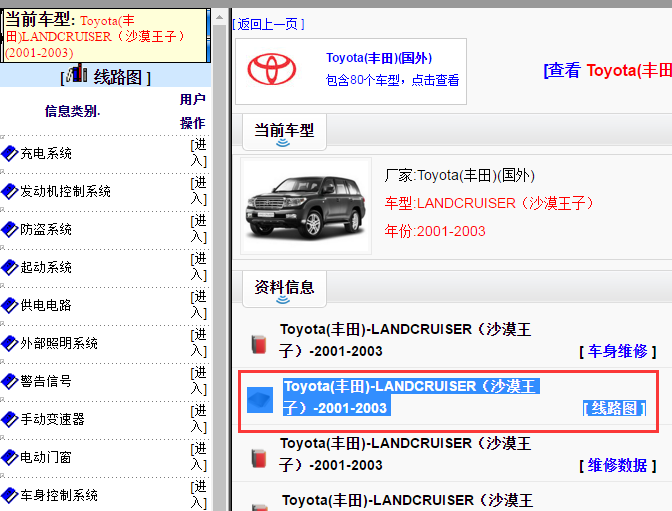672x511 pixels.
Task: Open the Toyota(丰田)(国外) brand link
Action: (x=379, y=58)
